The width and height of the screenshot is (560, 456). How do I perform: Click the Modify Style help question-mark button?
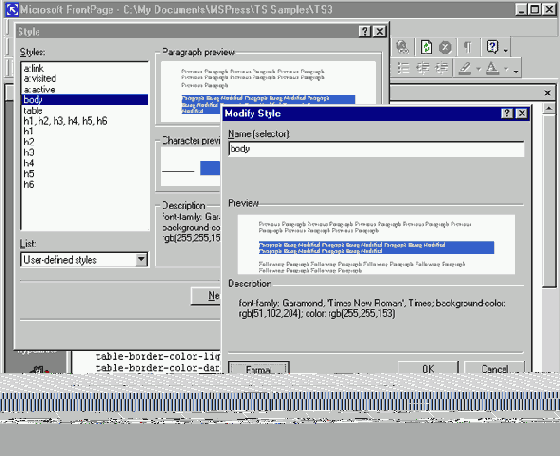[x=506, y=114]
